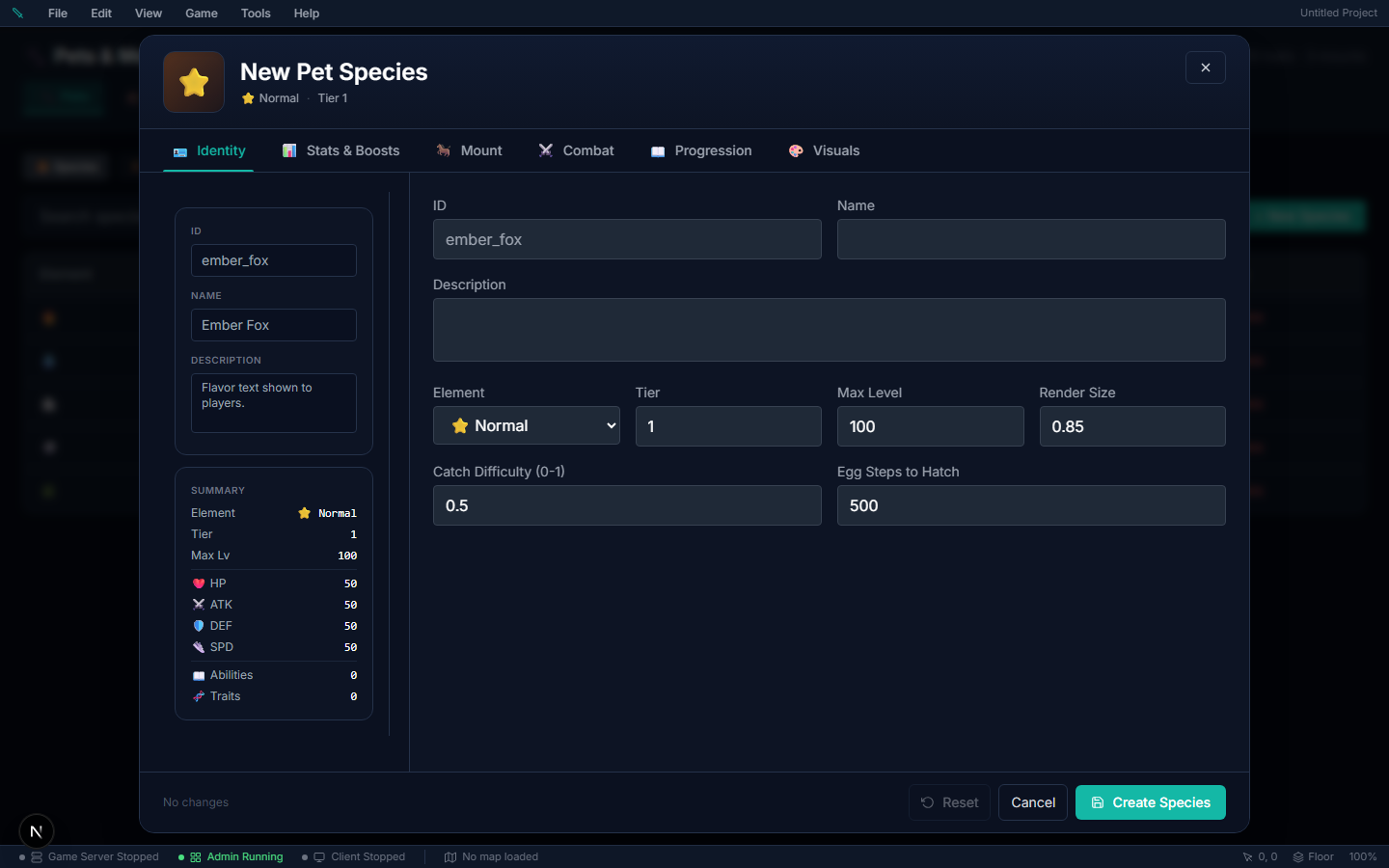
Task: Click the Tier input field
Action: [x=728, y=426]
